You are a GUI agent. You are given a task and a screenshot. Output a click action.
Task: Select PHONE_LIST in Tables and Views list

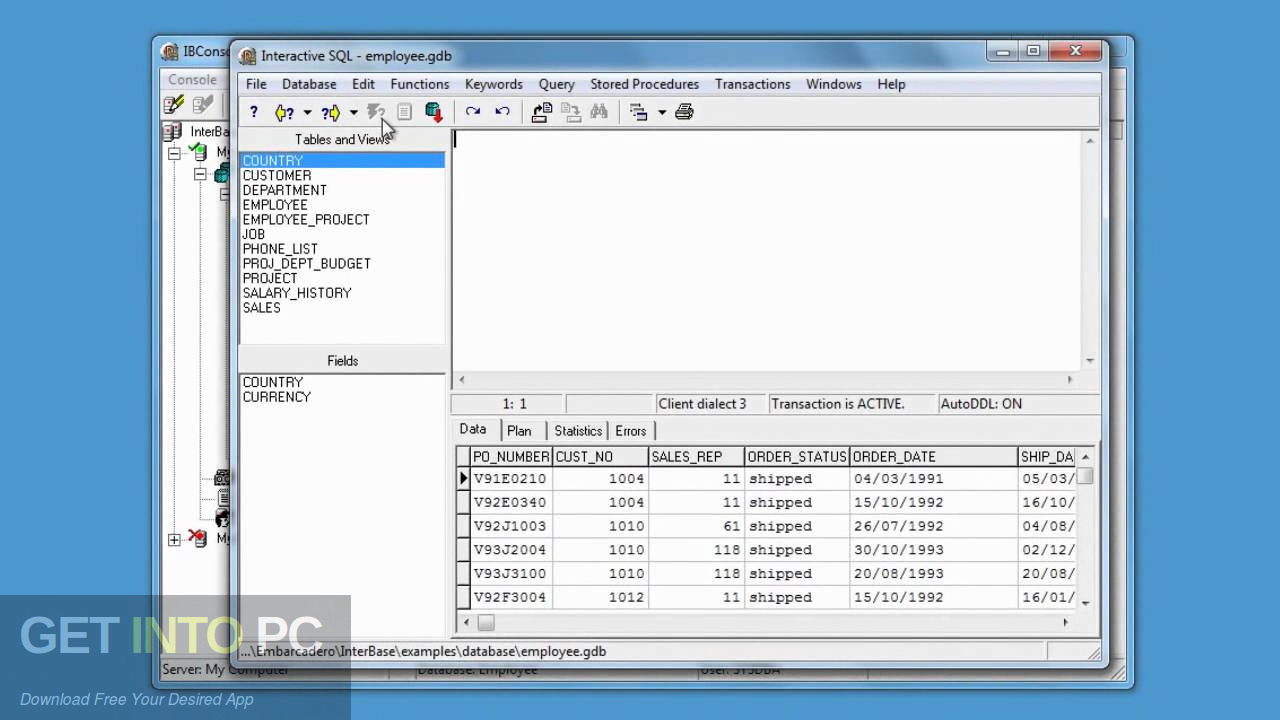280,249
